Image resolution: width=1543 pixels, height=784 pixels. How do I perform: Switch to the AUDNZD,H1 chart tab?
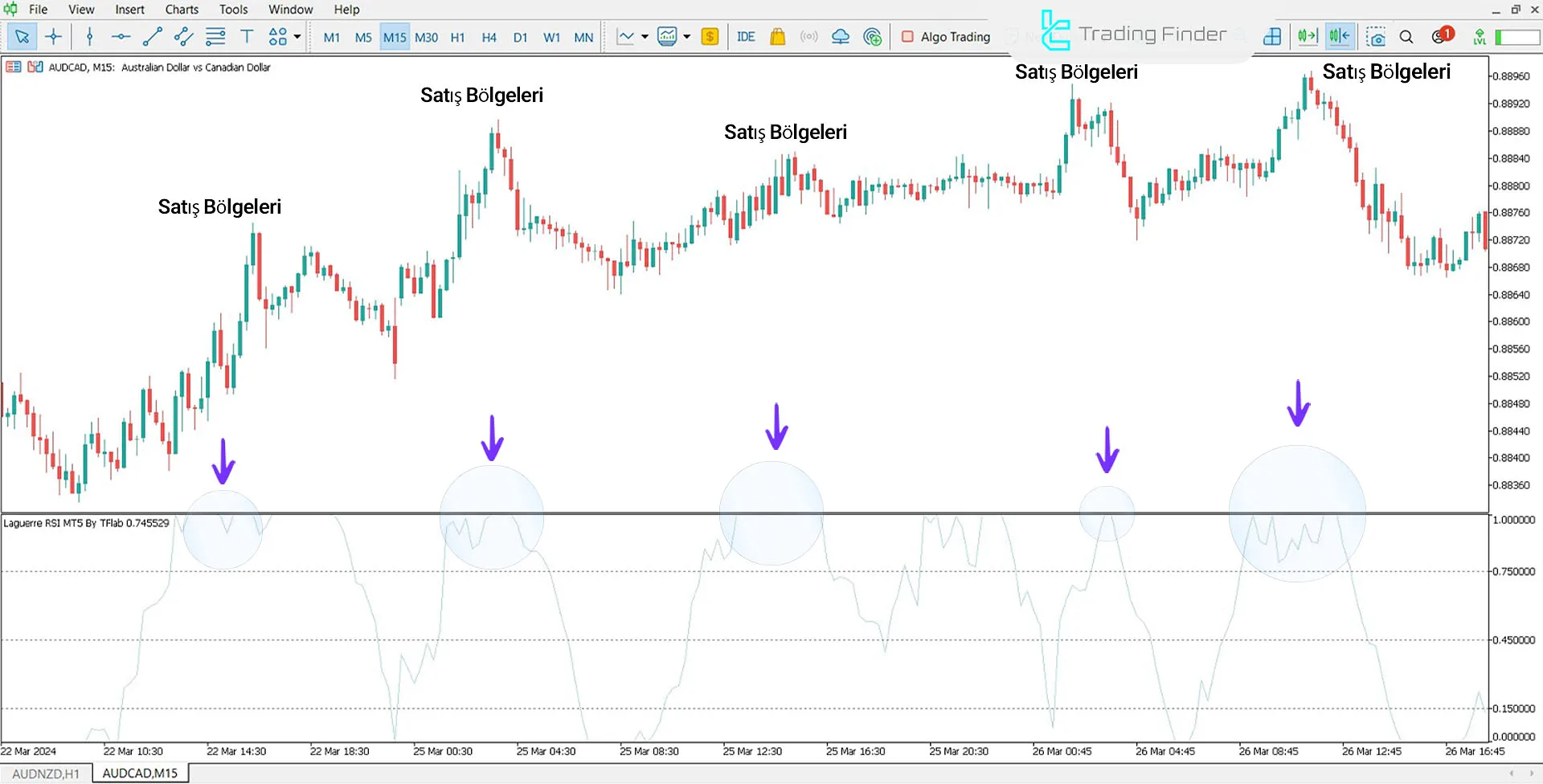click(46, 773)
